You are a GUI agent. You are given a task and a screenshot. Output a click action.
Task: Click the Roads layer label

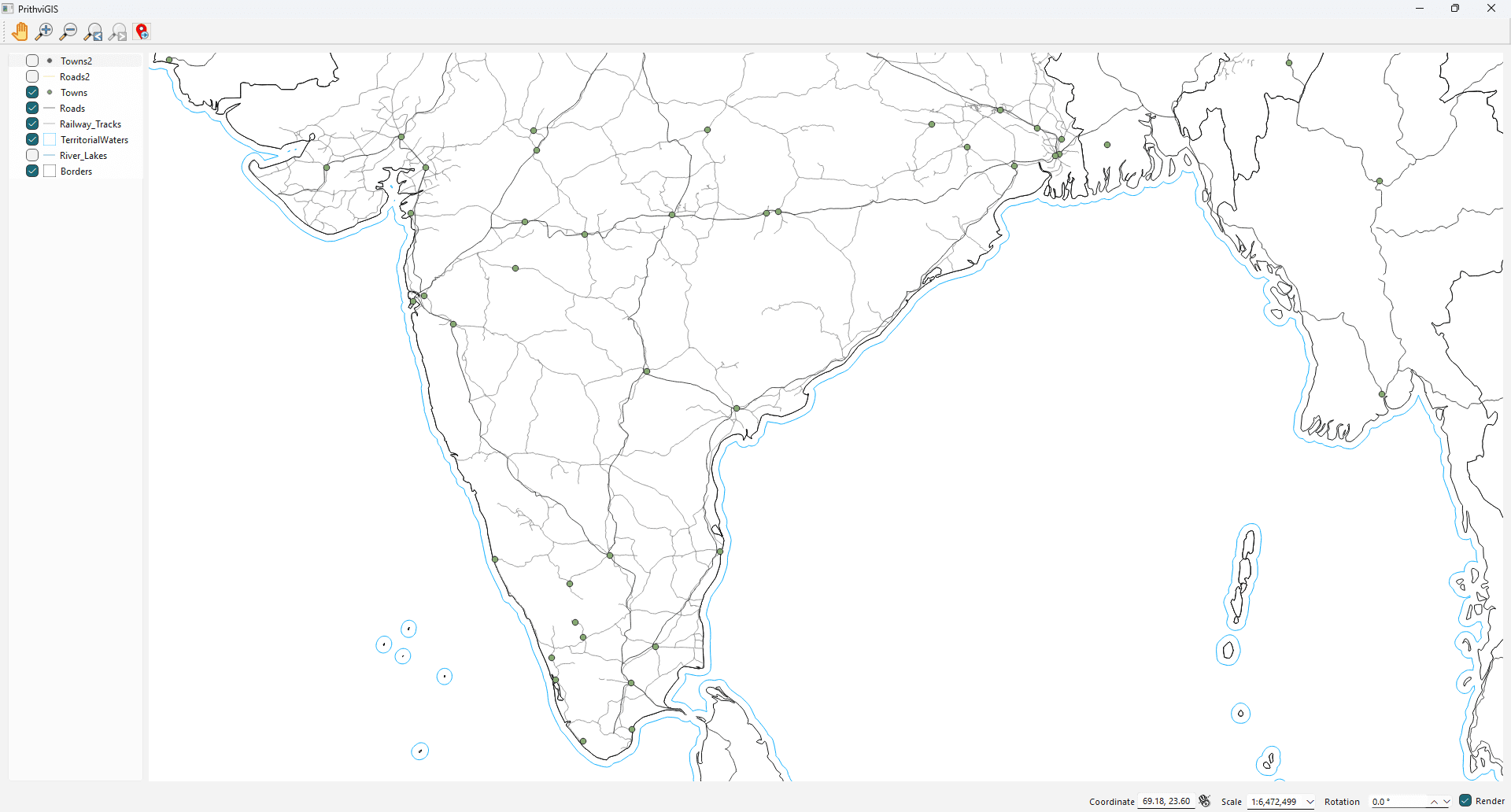(x=72, y=109)
